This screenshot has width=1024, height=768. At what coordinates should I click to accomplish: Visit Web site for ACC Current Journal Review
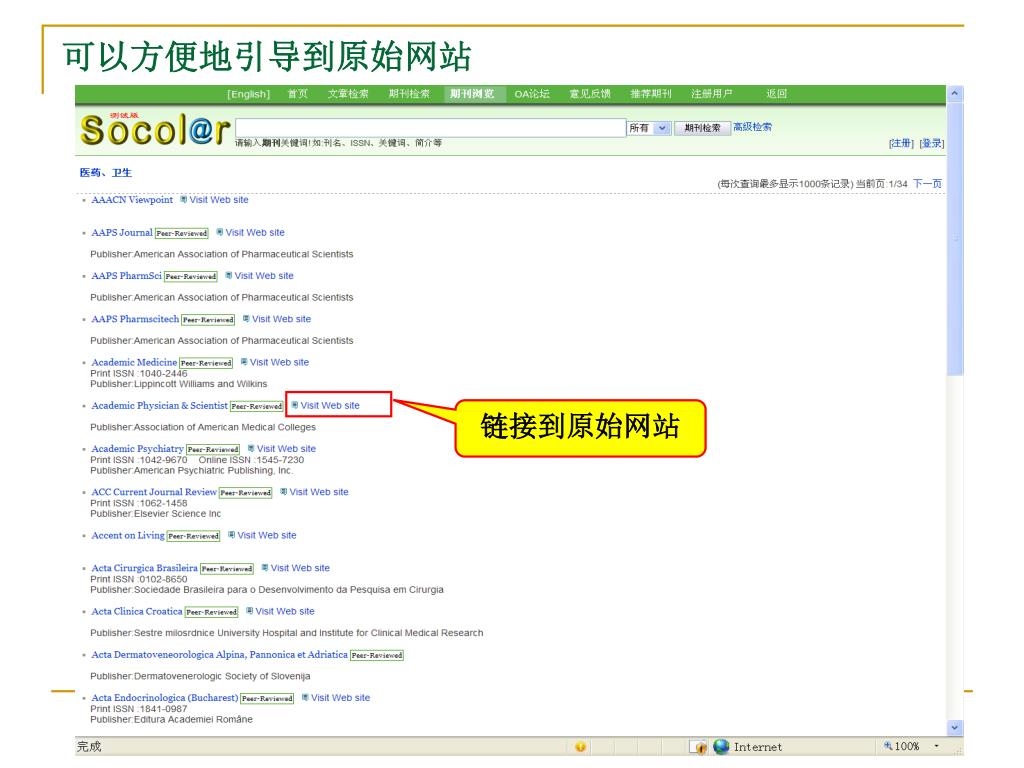click(319, 492)
